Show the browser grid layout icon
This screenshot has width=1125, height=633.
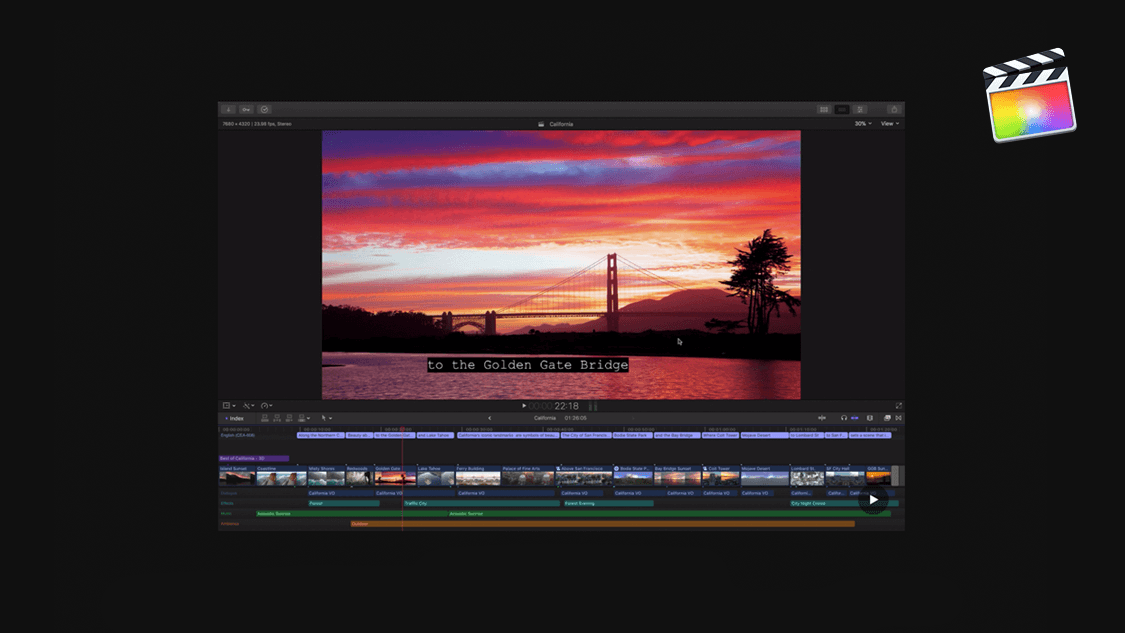tap(824, 110)
